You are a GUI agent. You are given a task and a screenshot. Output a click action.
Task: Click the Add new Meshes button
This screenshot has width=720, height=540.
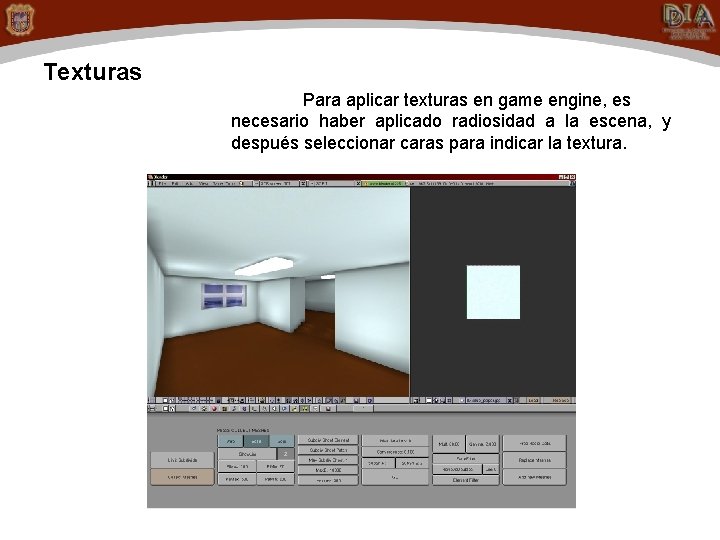(534, 477)
